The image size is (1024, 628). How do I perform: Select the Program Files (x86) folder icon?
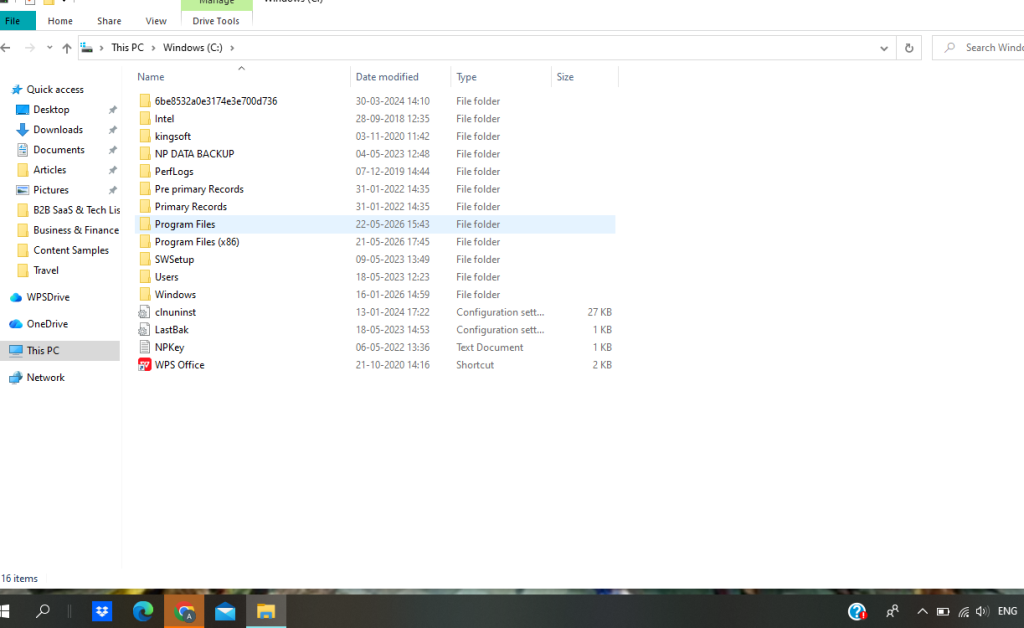(145, 242)
